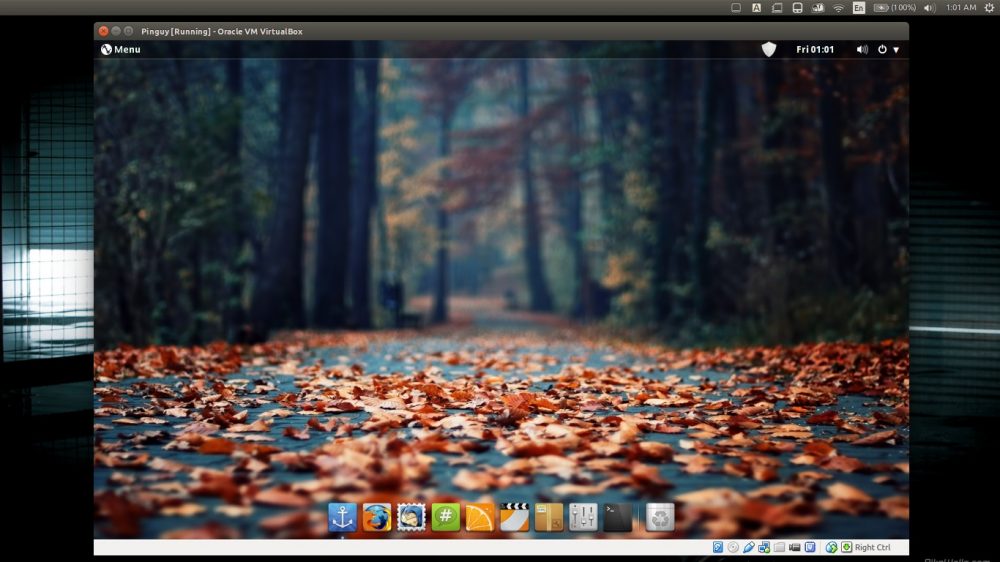The height and width of the screenshot is (562, 1000).
Task: Open the Menu in guest top panel
Action: (120, 49)
